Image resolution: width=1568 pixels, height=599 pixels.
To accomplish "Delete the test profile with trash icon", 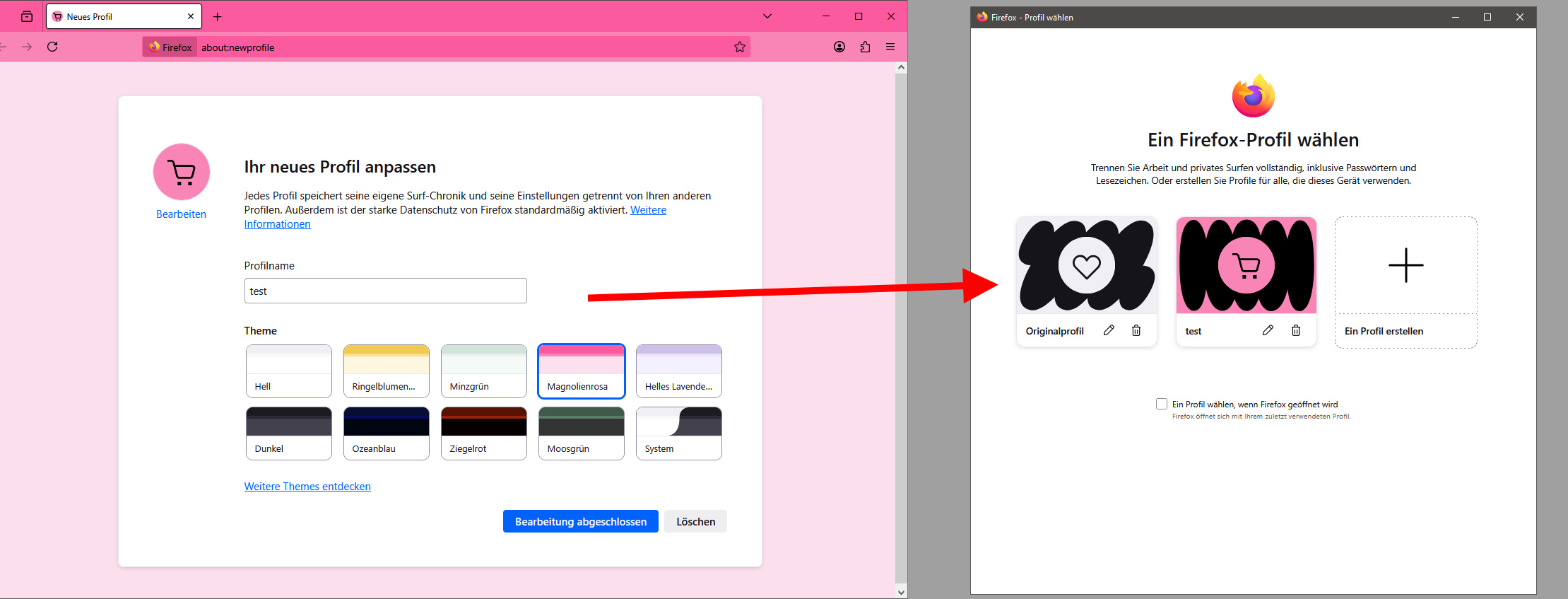I will [1296, 330].
